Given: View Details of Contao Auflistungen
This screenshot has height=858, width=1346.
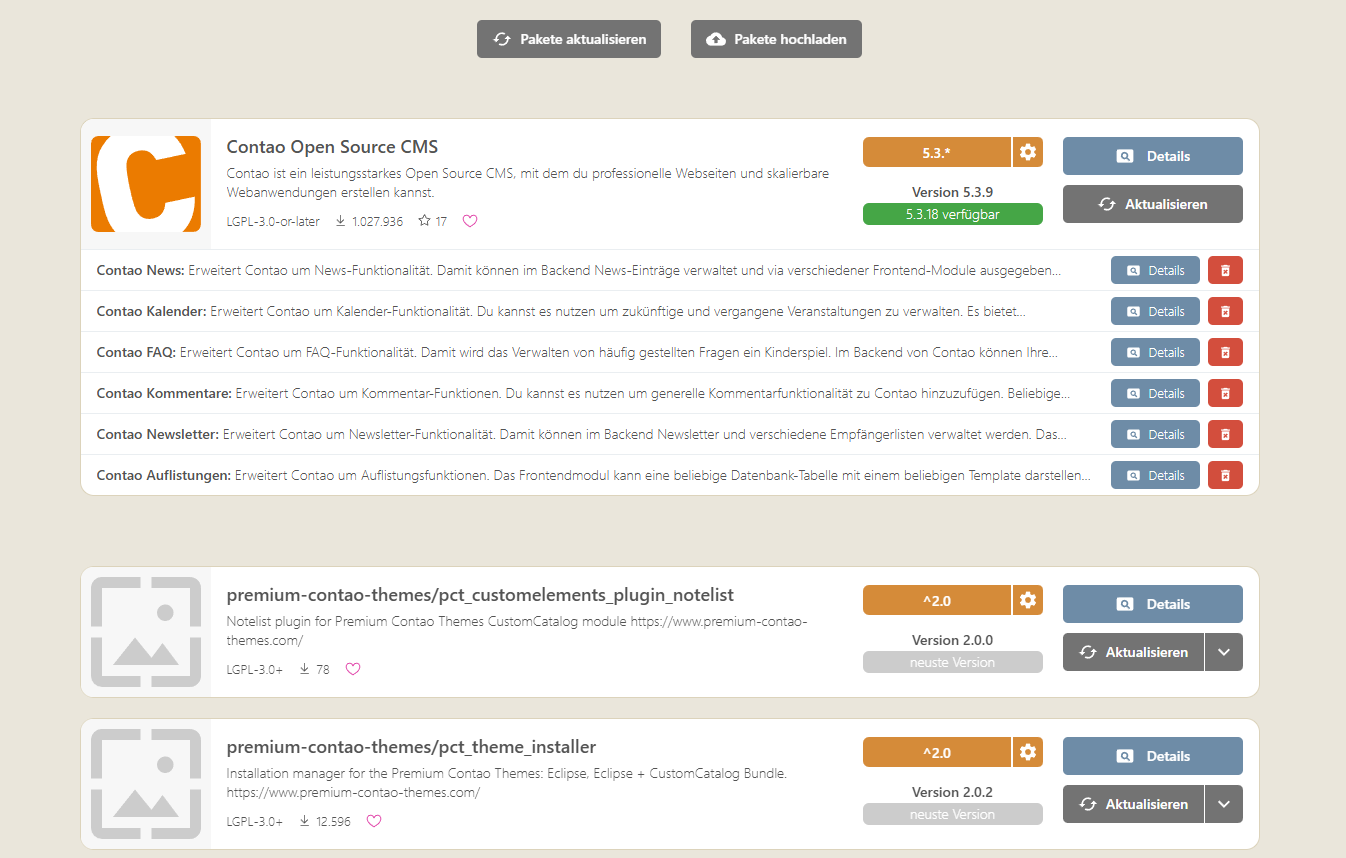Looking at the screenshot, I should [1155, 475].
